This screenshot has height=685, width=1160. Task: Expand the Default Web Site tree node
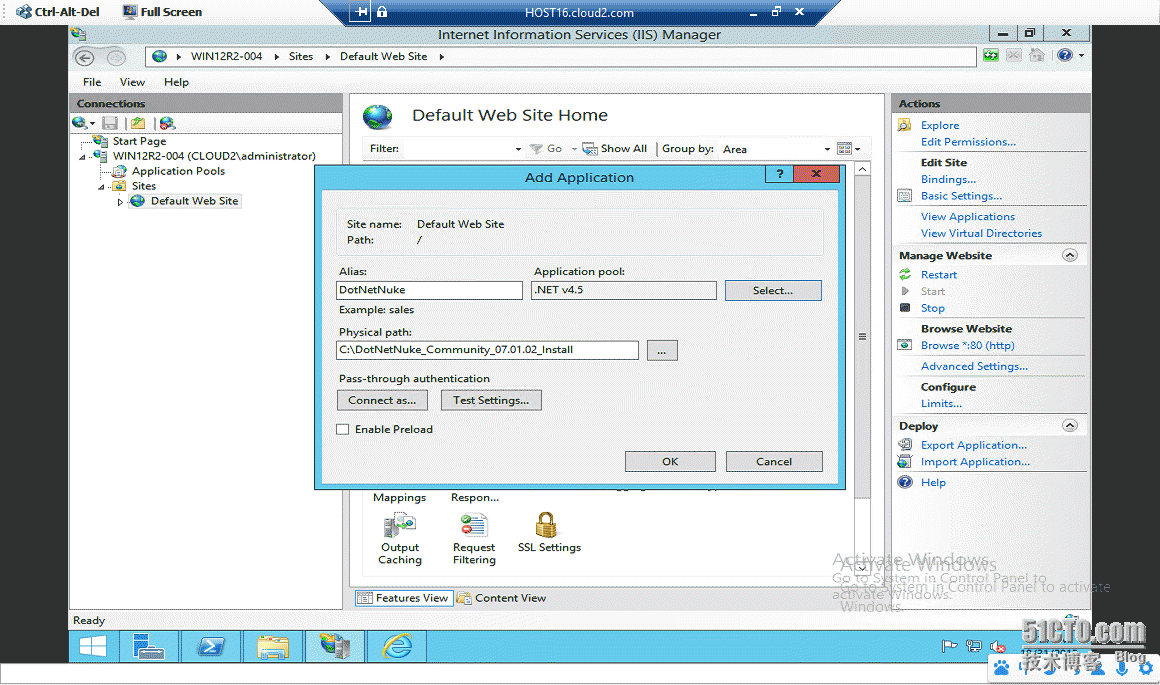[120, 202]
